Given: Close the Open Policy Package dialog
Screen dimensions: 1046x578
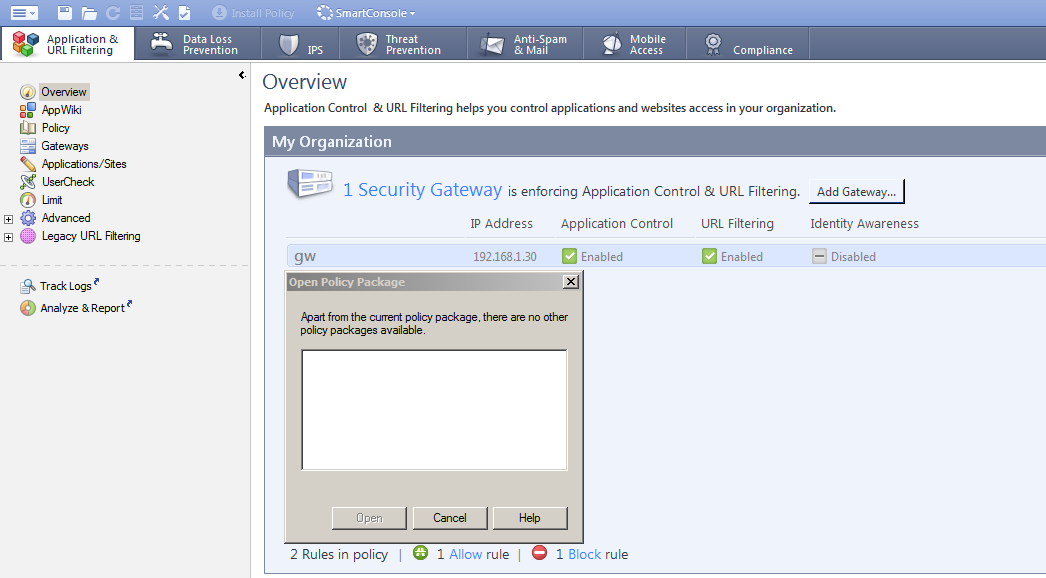Looking at the screenshot, I should 570,282.
